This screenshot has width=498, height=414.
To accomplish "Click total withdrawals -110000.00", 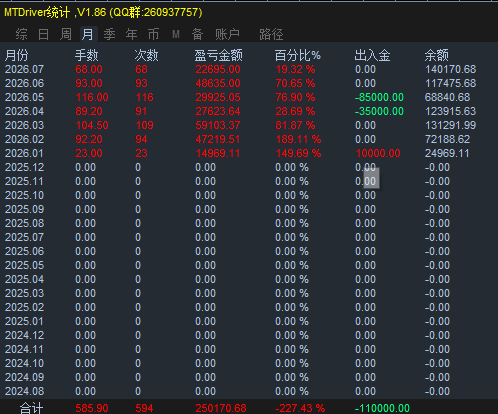I will (x=382, y=408).
